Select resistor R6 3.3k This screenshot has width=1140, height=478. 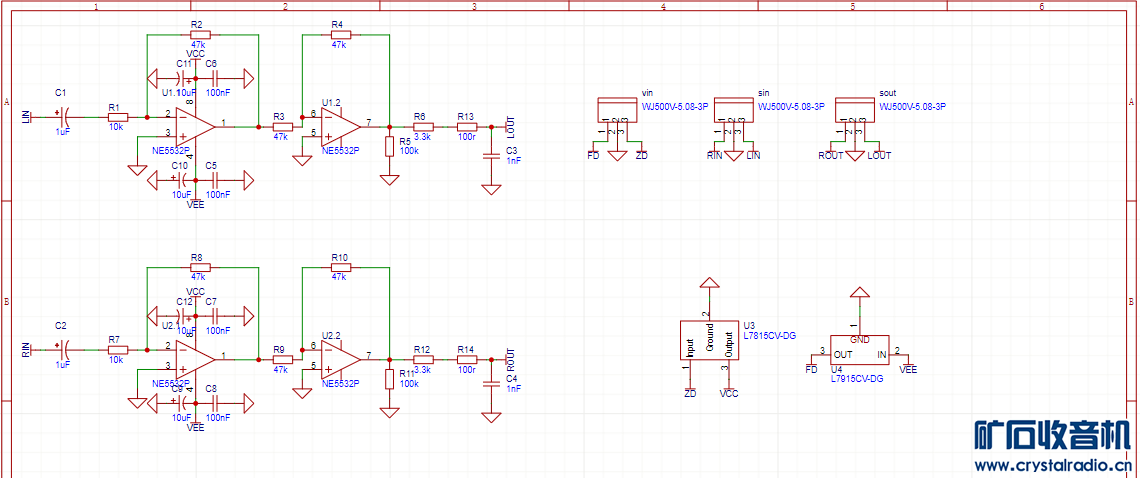click(x=422, y=127)
